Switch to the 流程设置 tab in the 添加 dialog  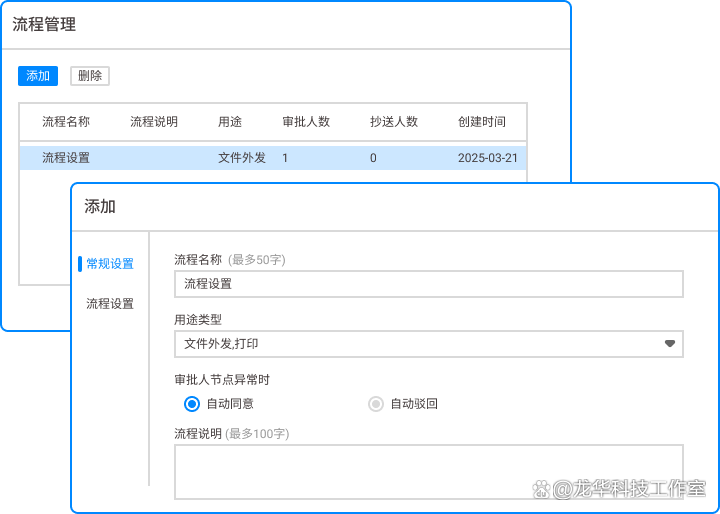(x=110, y=304)
